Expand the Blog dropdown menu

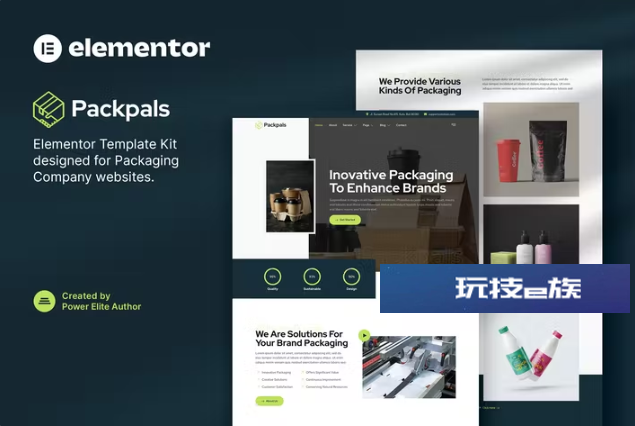pyautogui.click(x=385, y=125)
